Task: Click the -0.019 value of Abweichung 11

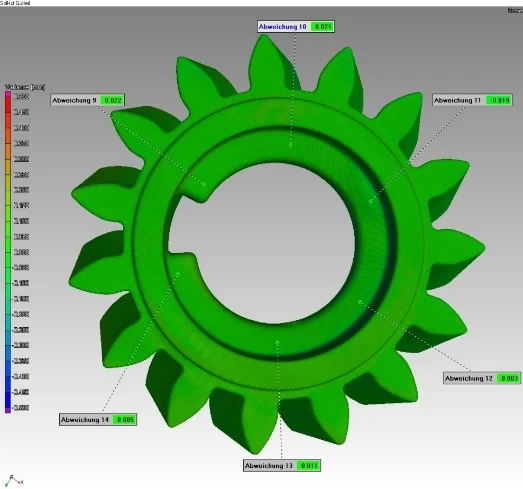Action: pos(499,100)
